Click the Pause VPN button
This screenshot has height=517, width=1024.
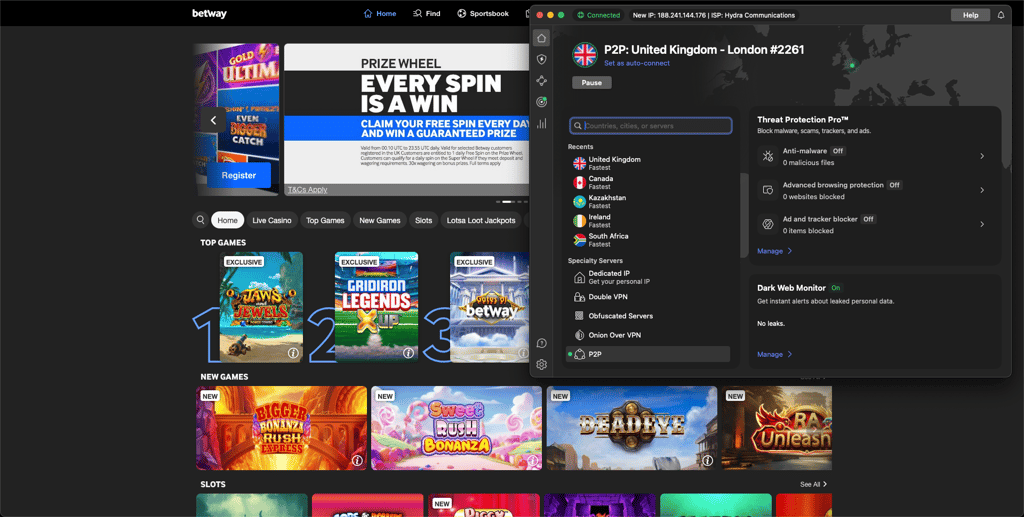pos(592,83)
